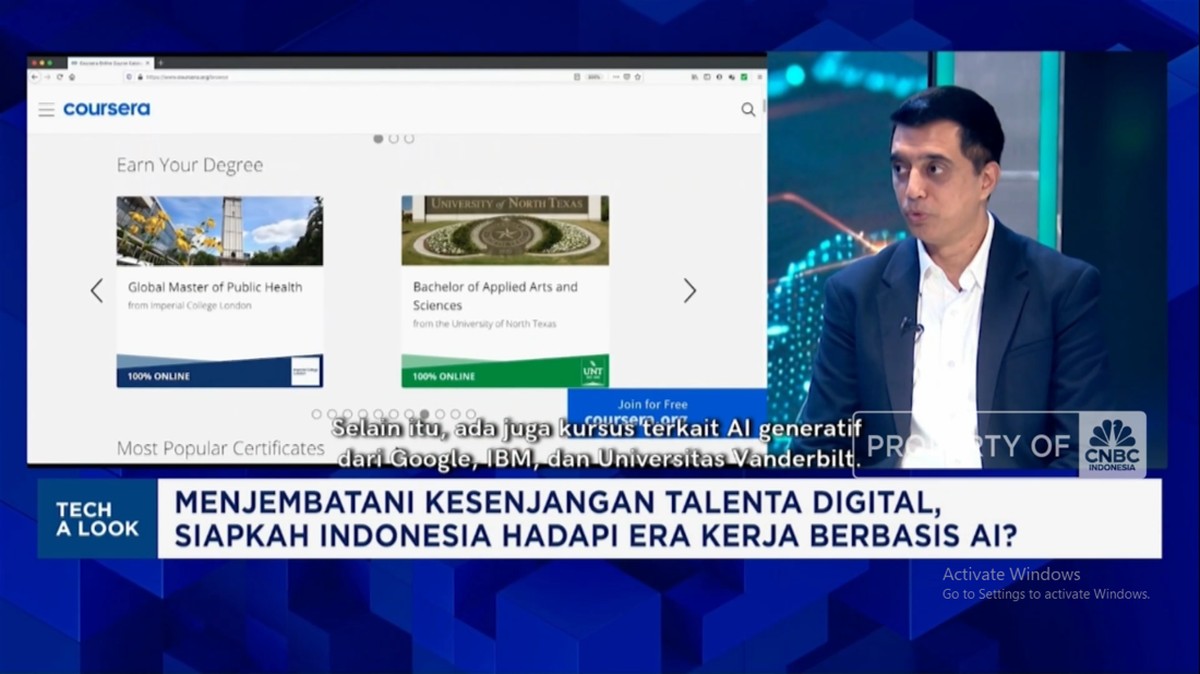This screenshot has width=1200, height=674.
Task: Select the third hero carousel dot
Action: [x=408, y=139]
